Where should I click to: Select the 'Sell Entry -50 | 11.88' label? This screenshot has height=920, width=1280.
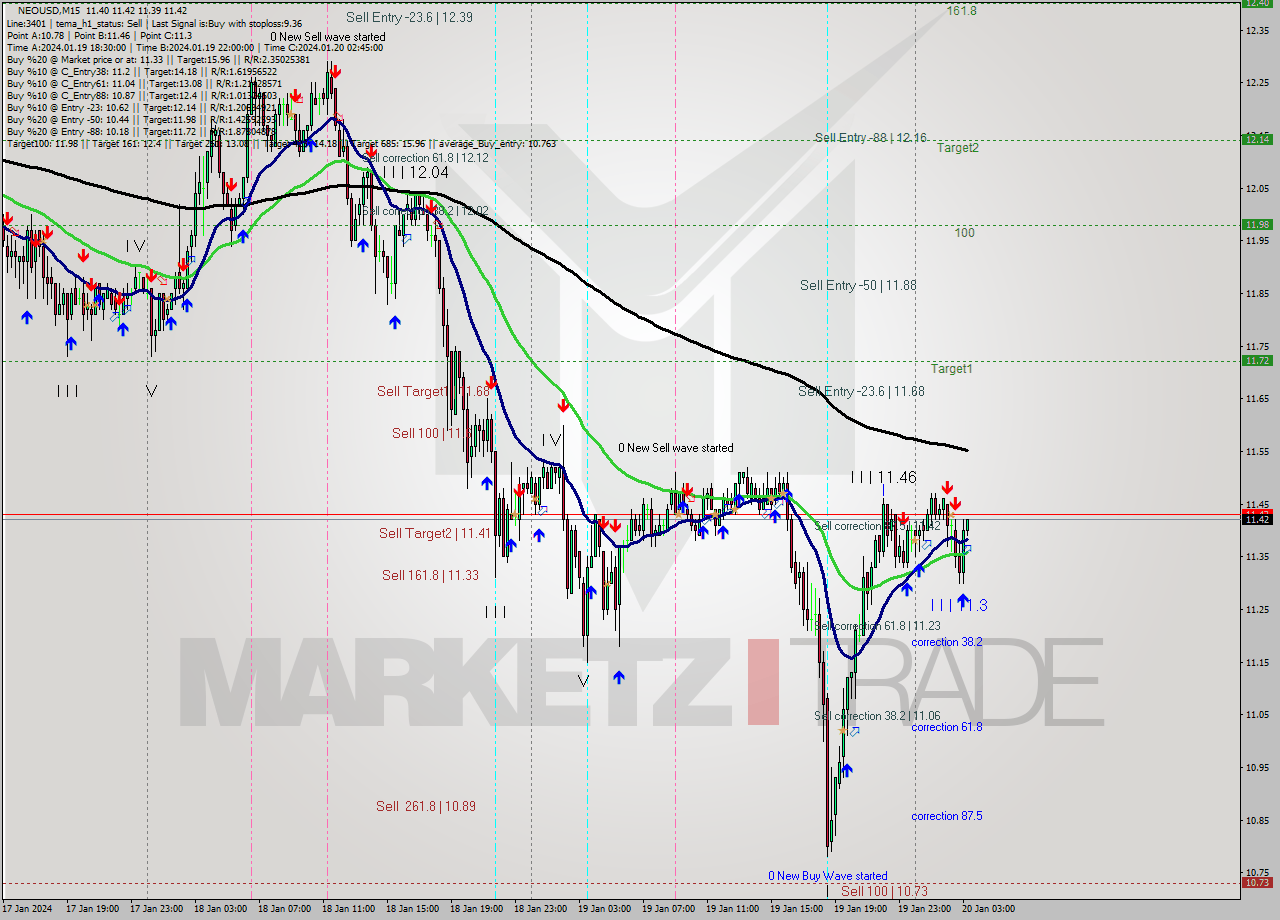[858, 285]
